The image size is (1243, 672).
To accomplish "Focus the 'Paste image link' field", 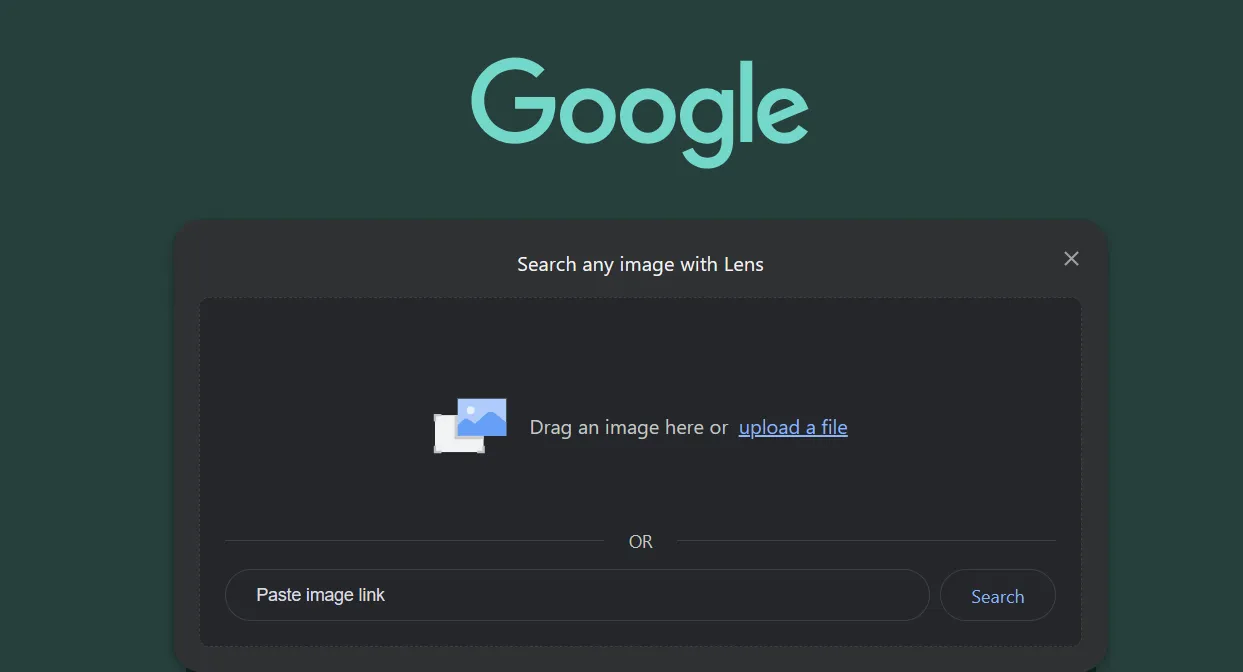I will [577, 595].
